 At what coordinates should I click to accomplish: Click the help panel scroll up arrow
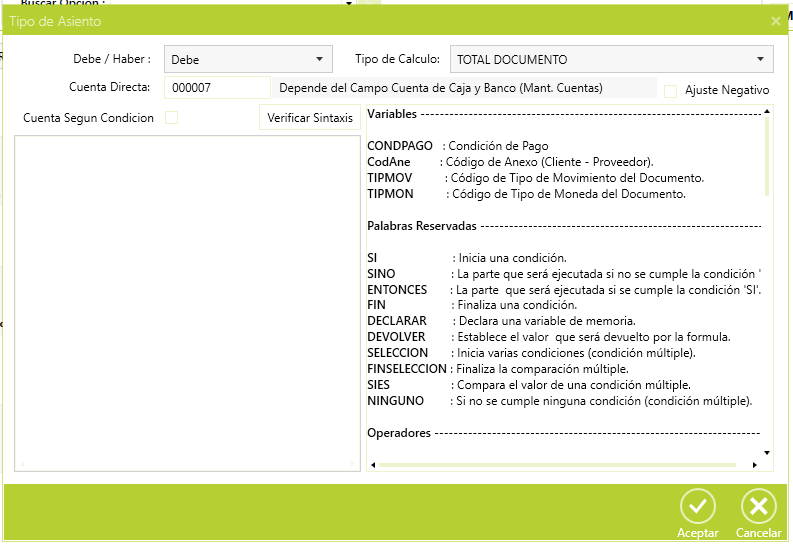coord(767,111)
